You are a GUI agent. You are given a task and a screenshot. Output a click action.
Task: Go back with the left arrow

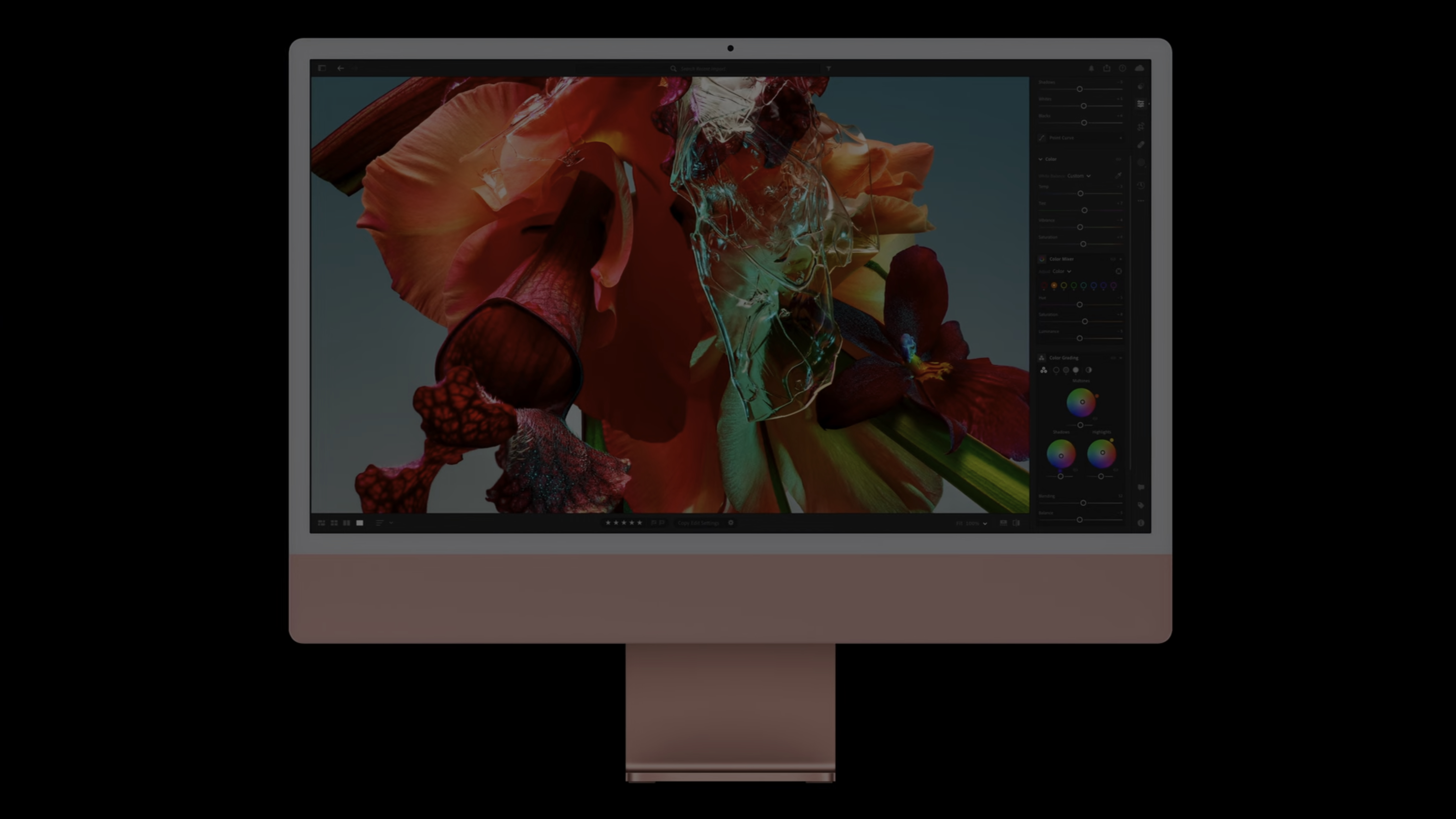(340, 68)
